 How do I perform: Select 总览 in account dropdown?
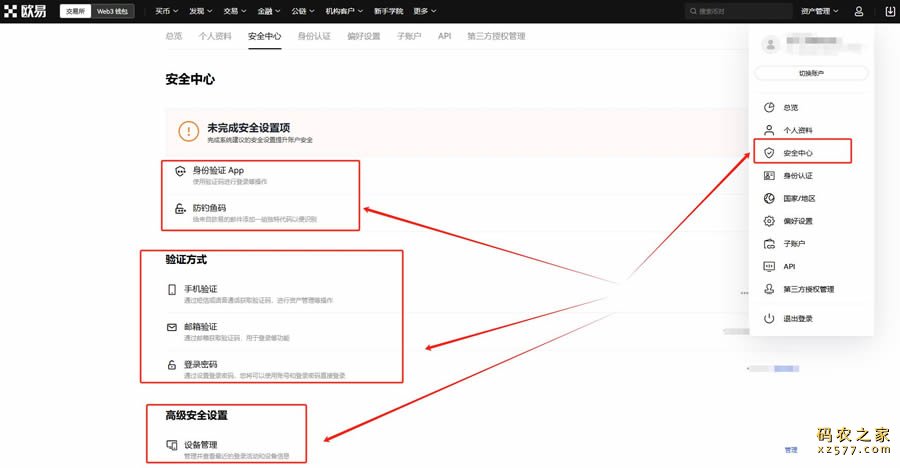[790, 107]
